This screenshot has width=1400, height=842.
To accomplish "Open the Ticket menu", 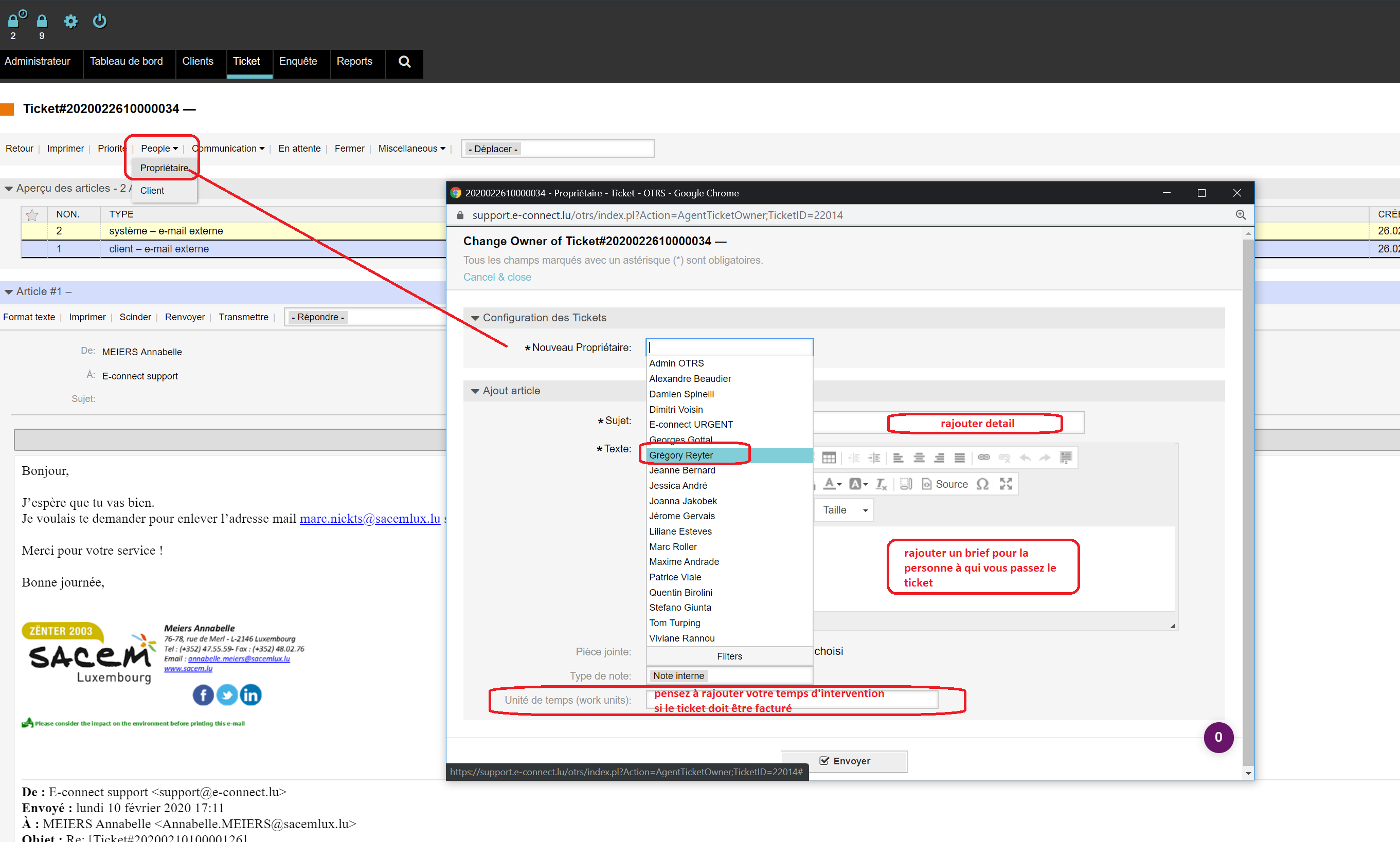I will click(x=246, y=61).
